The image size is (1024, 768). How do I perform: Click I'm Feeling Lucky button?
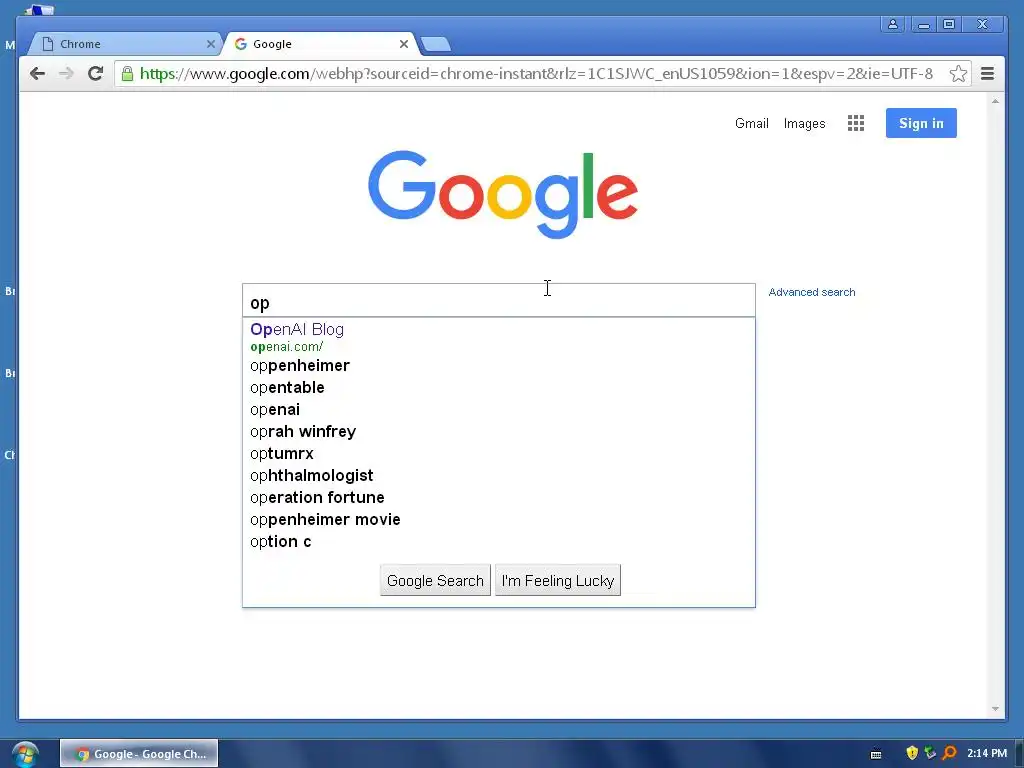(x=558, y=581)
